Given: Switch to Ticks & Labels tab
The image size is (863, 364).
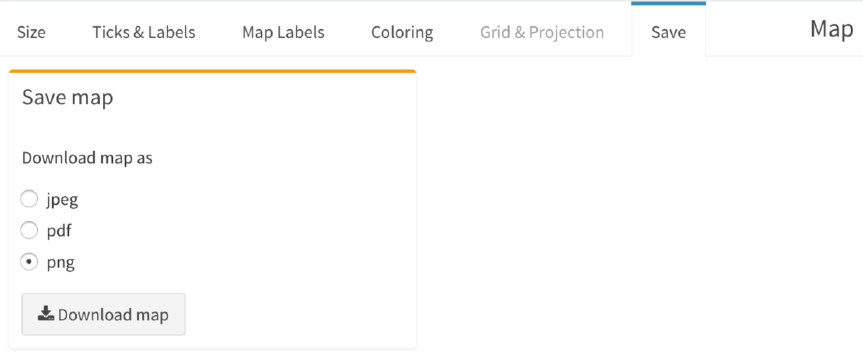Looking at the screenshot, I should point(144,32).
